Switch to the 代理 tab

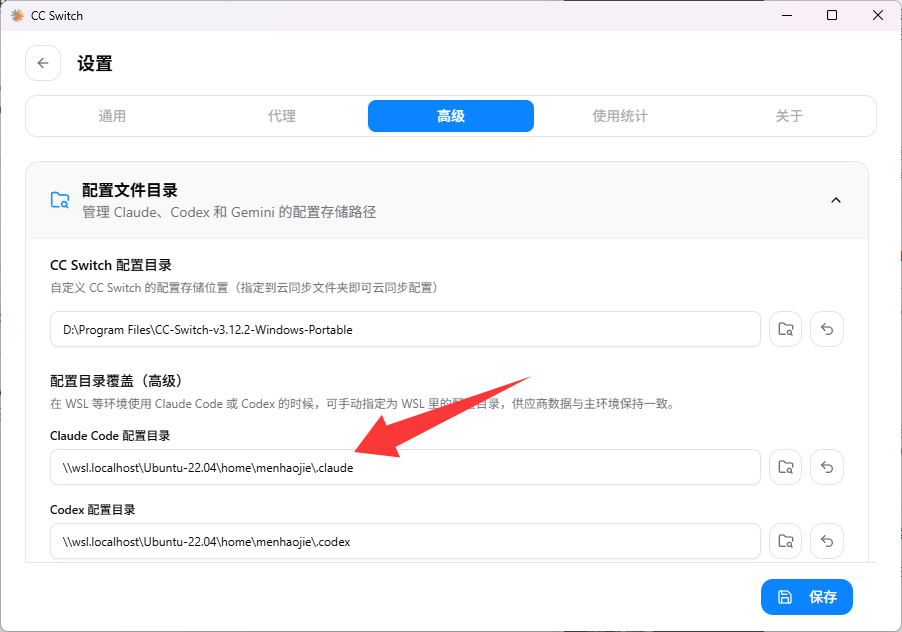point(282,116)
